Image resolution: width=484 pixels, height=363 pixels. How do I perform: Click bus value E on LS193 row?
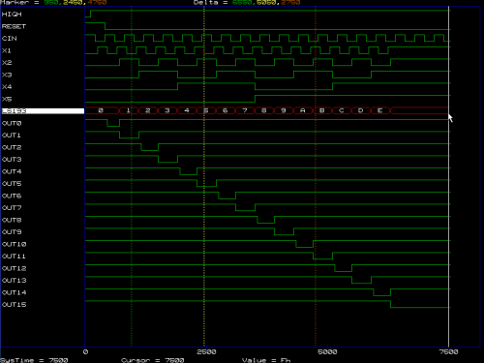click(380, 110)
